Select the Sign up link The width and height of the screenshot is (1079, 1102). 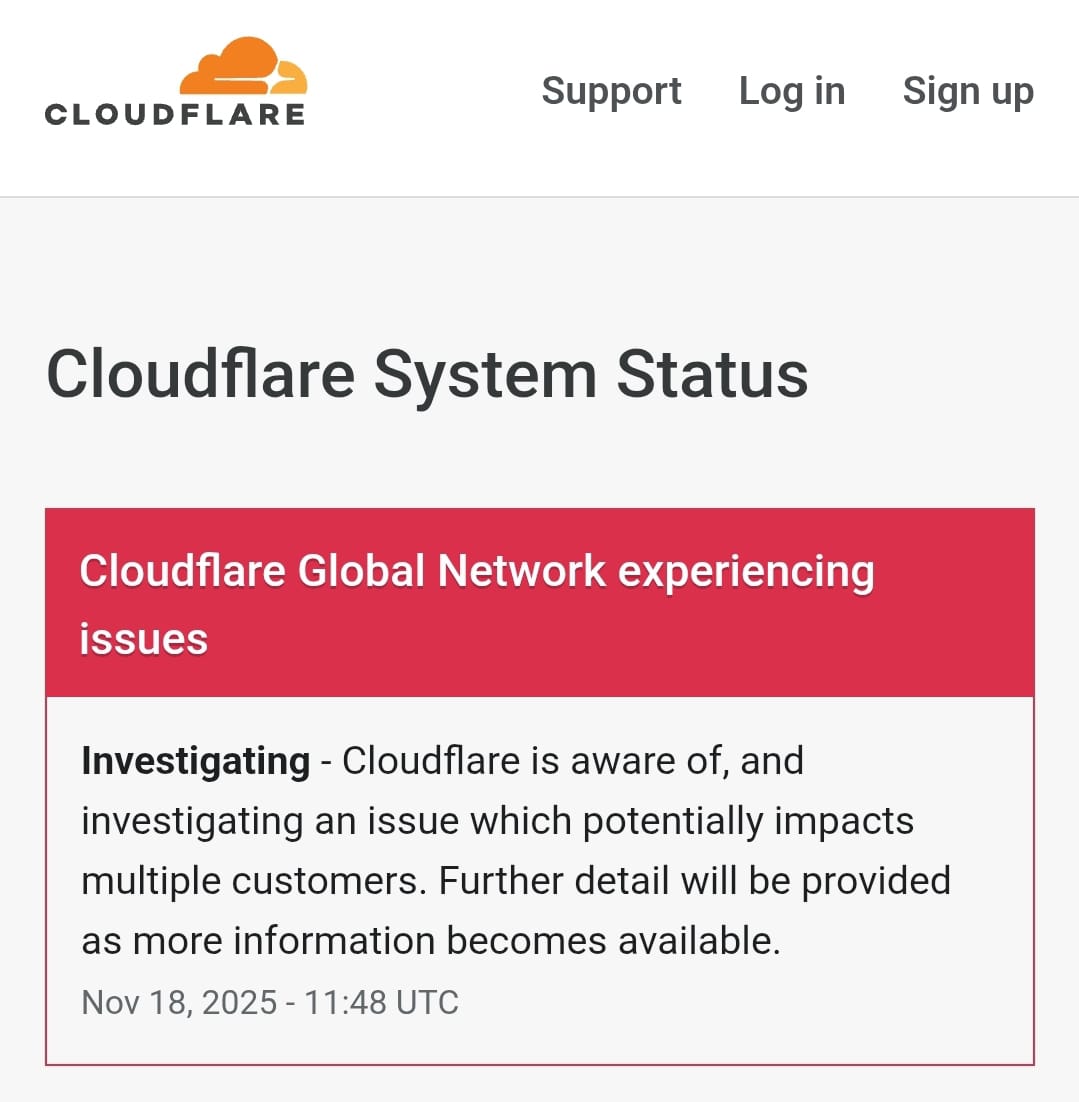(x=967, y=91)
